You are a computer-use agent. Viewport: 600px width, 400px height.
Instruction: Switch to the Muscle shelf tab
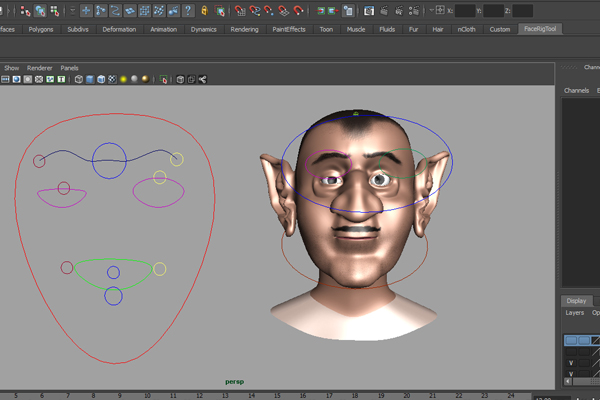(x=356, y=29)
